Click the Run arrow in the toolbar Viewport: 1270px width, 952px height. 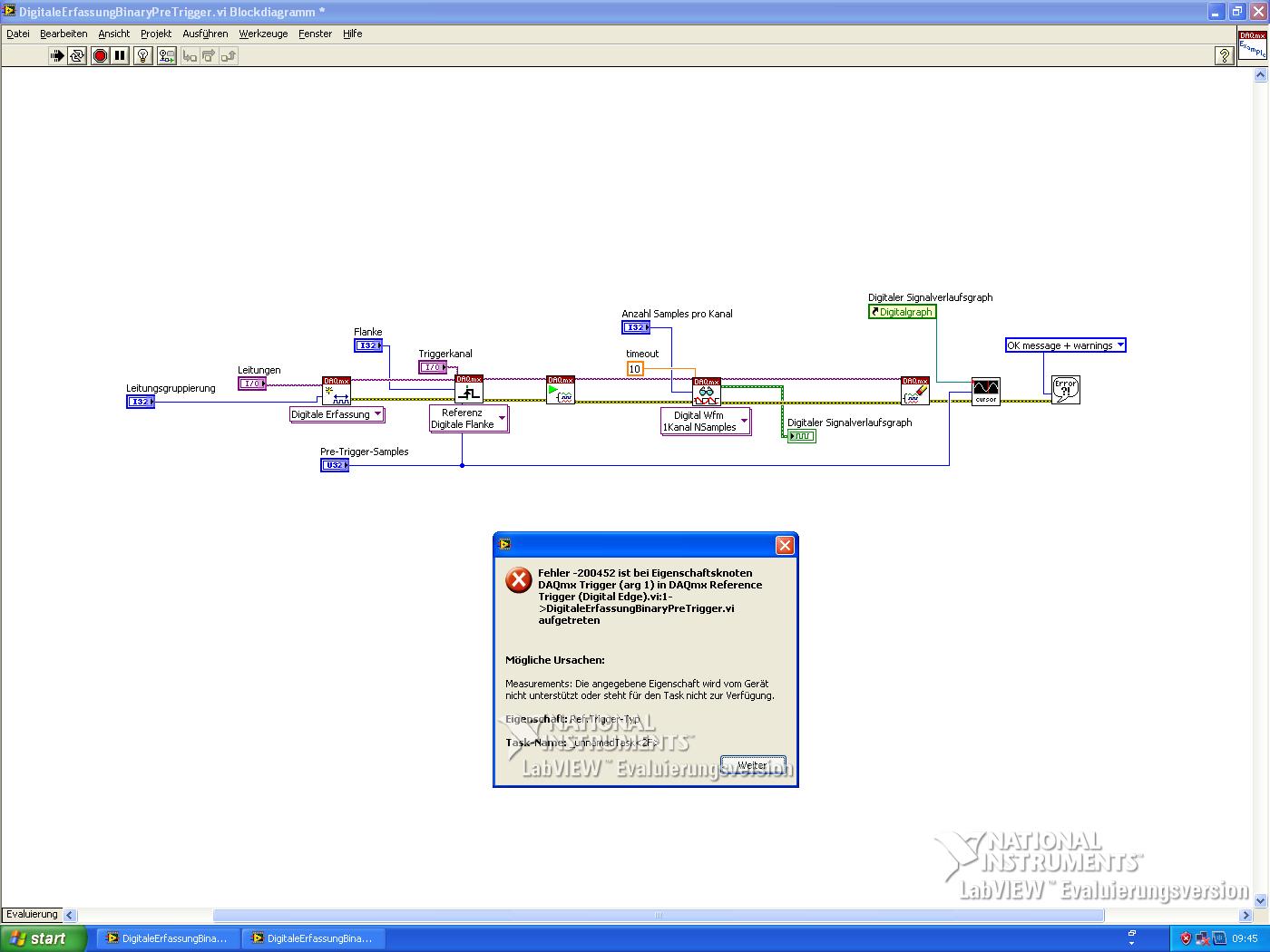(56, 56)
